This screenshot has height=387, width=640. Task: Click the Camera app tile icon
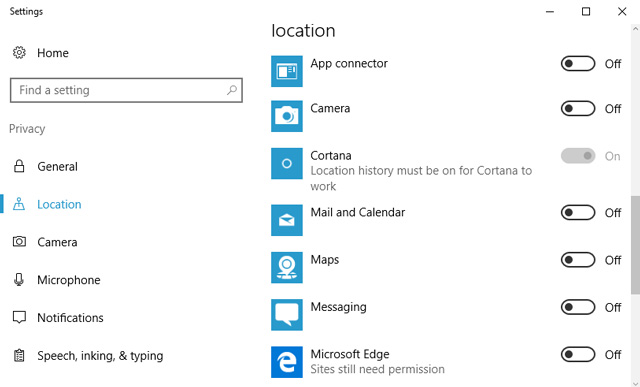click(287, 116)
